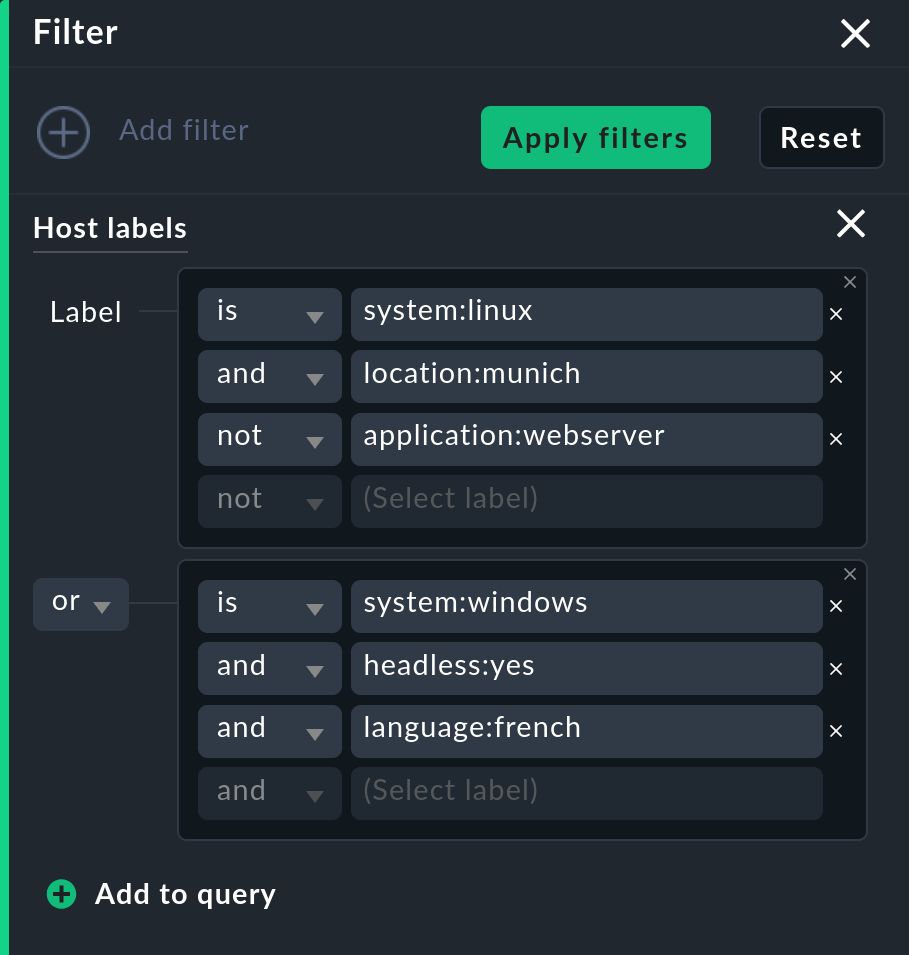Viewport: 909px width, 955px height.
Task: Click the Filter title bar
Action: [x=75, y=32]
